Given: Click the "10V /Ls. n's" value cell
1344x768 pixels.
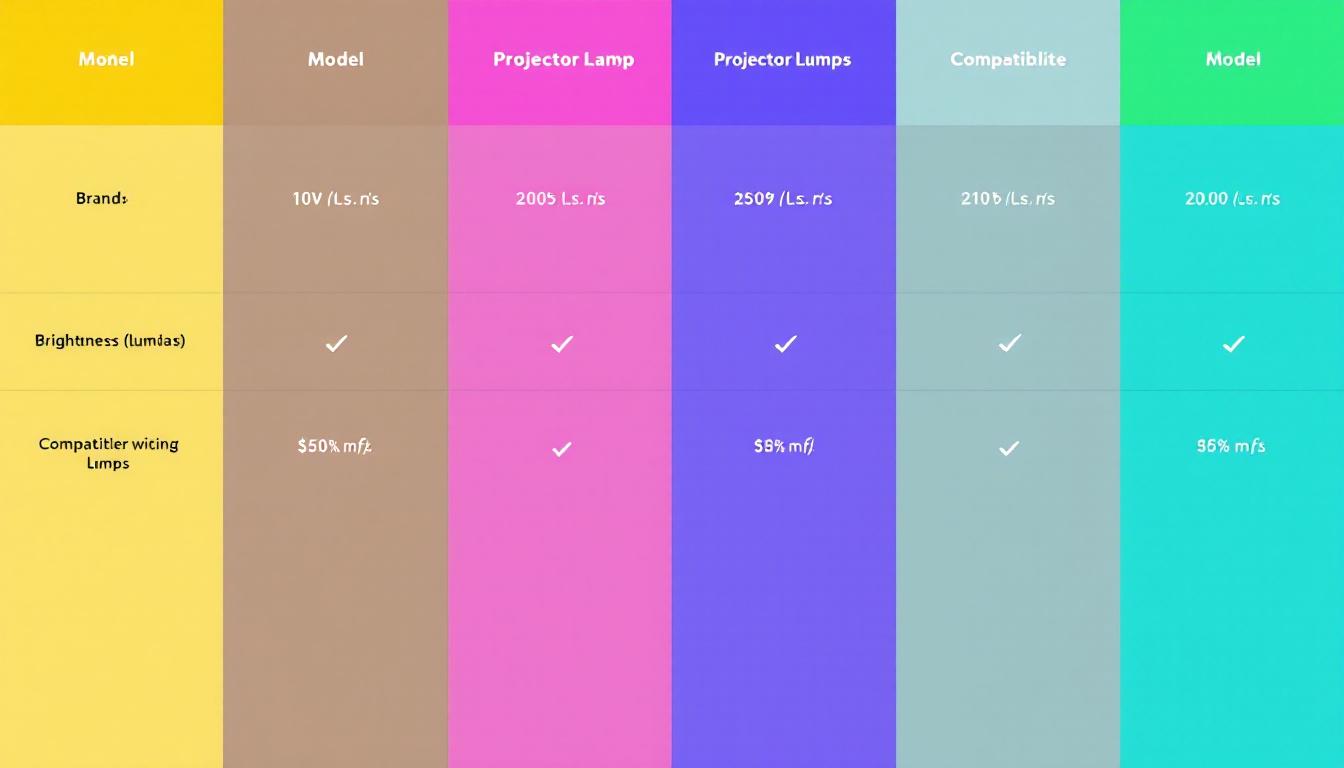Looking at the screenshot, I should pyautogui.click(x=336, y=199).
